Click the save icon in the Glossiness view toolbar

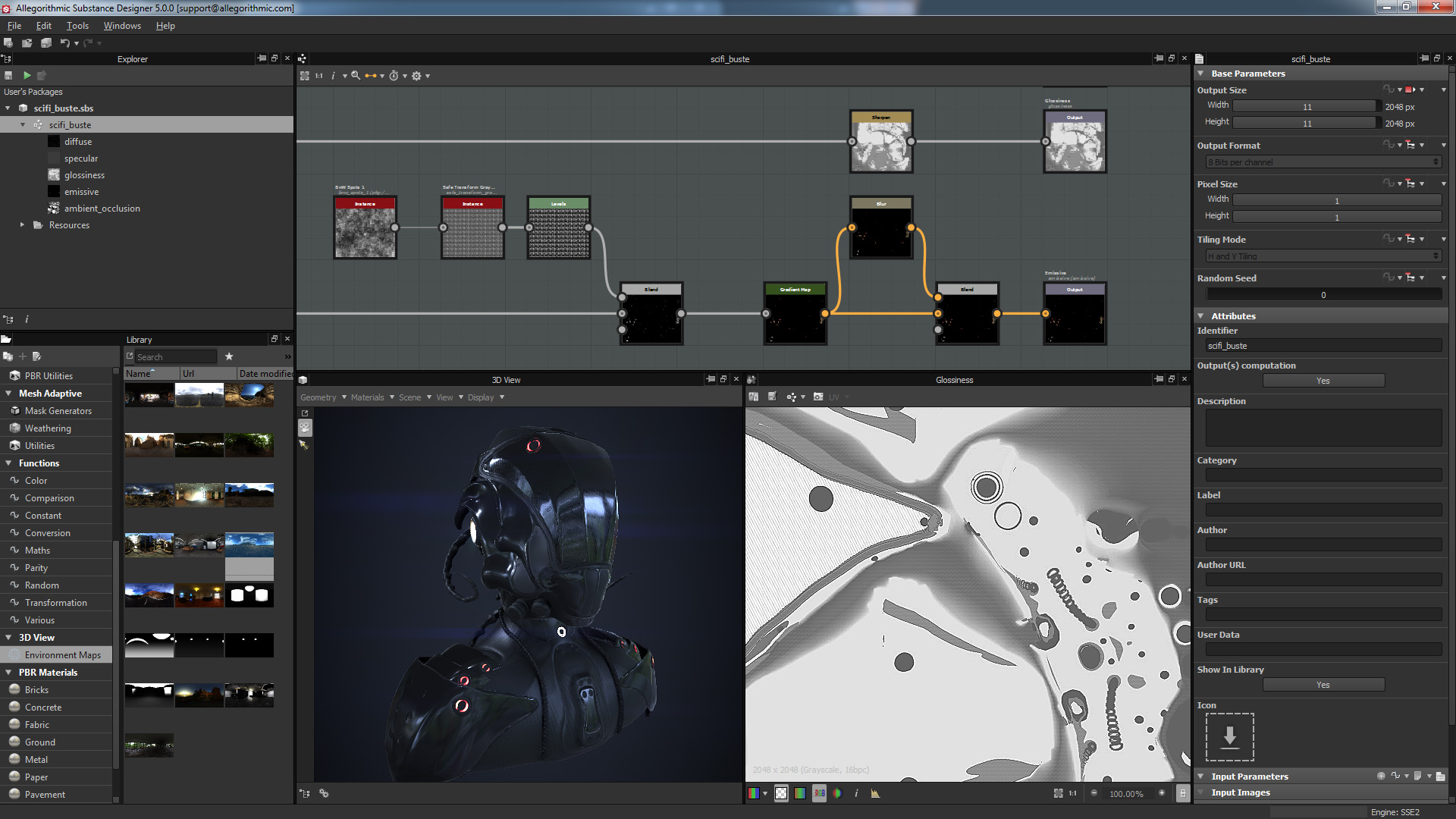(x=773, y=397)
